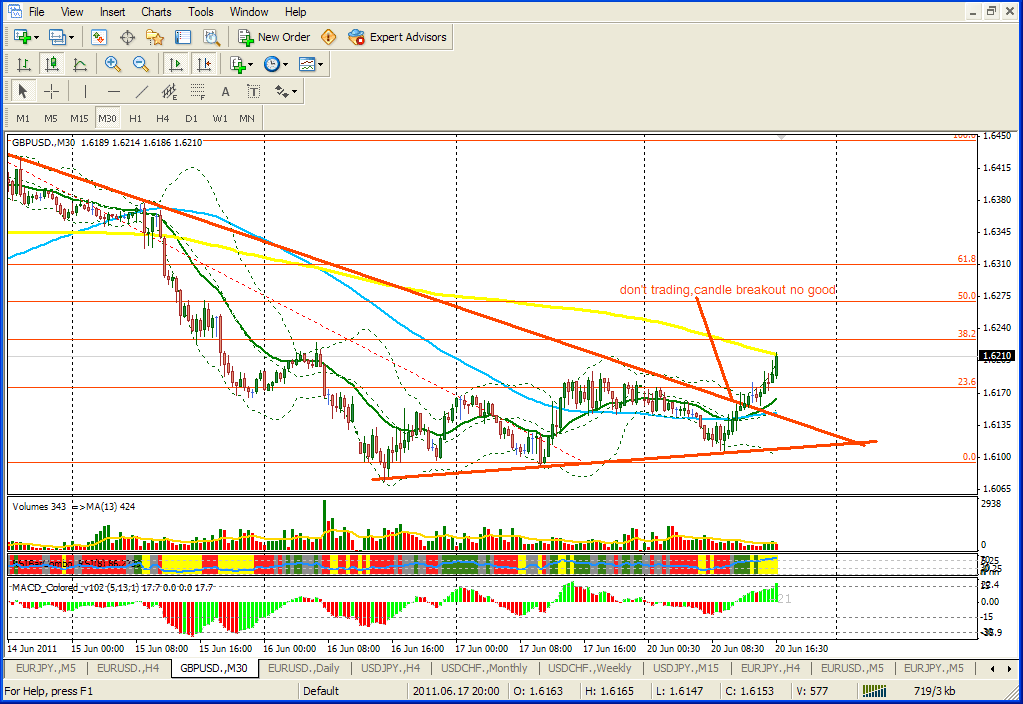The height and width of the screenshot is (704, 1023).
Task: Select the Fibonacci retracement tool
Action: tap(198, 91)
